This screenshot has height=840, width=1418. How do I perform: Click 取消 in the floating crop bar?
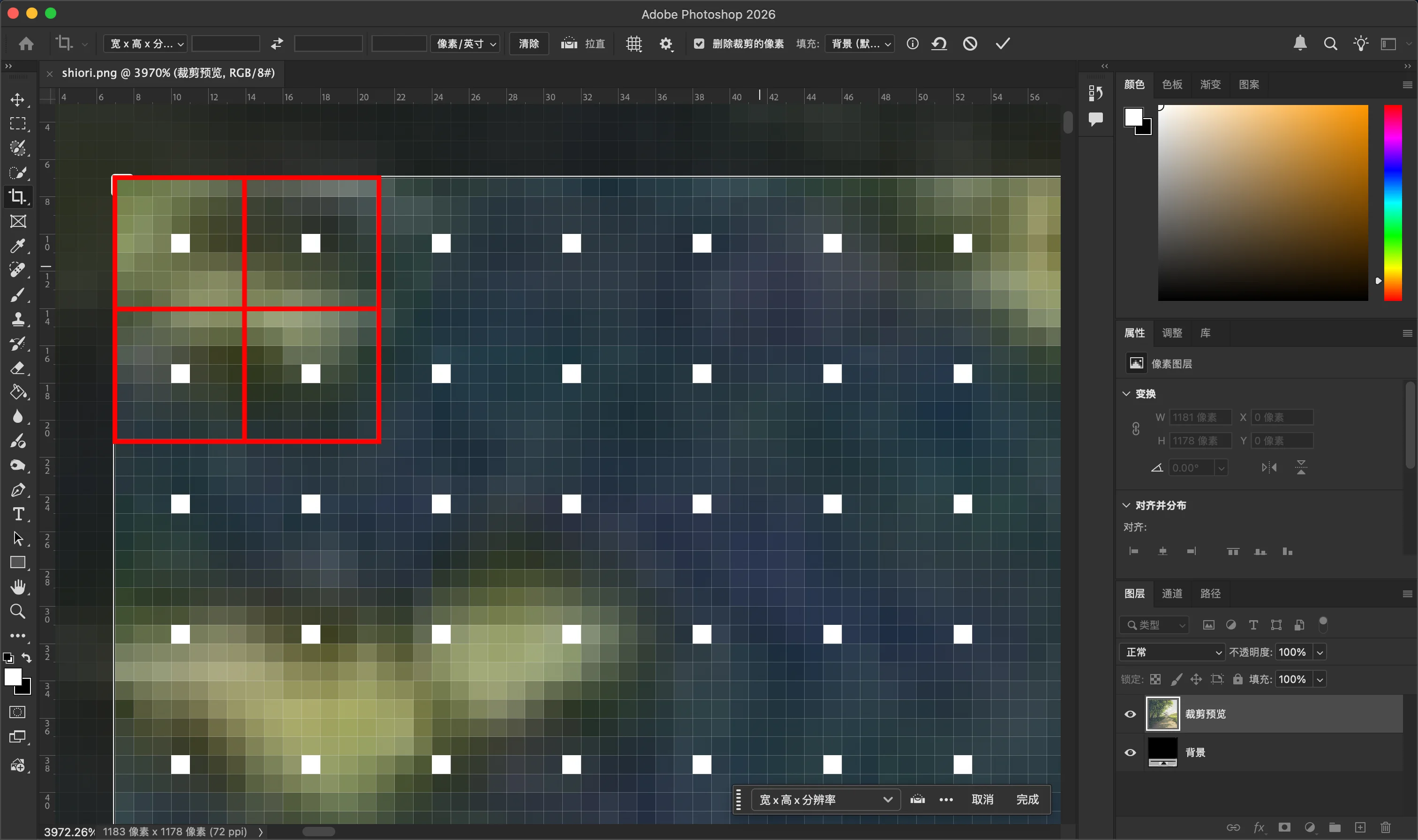pos(982,799)
